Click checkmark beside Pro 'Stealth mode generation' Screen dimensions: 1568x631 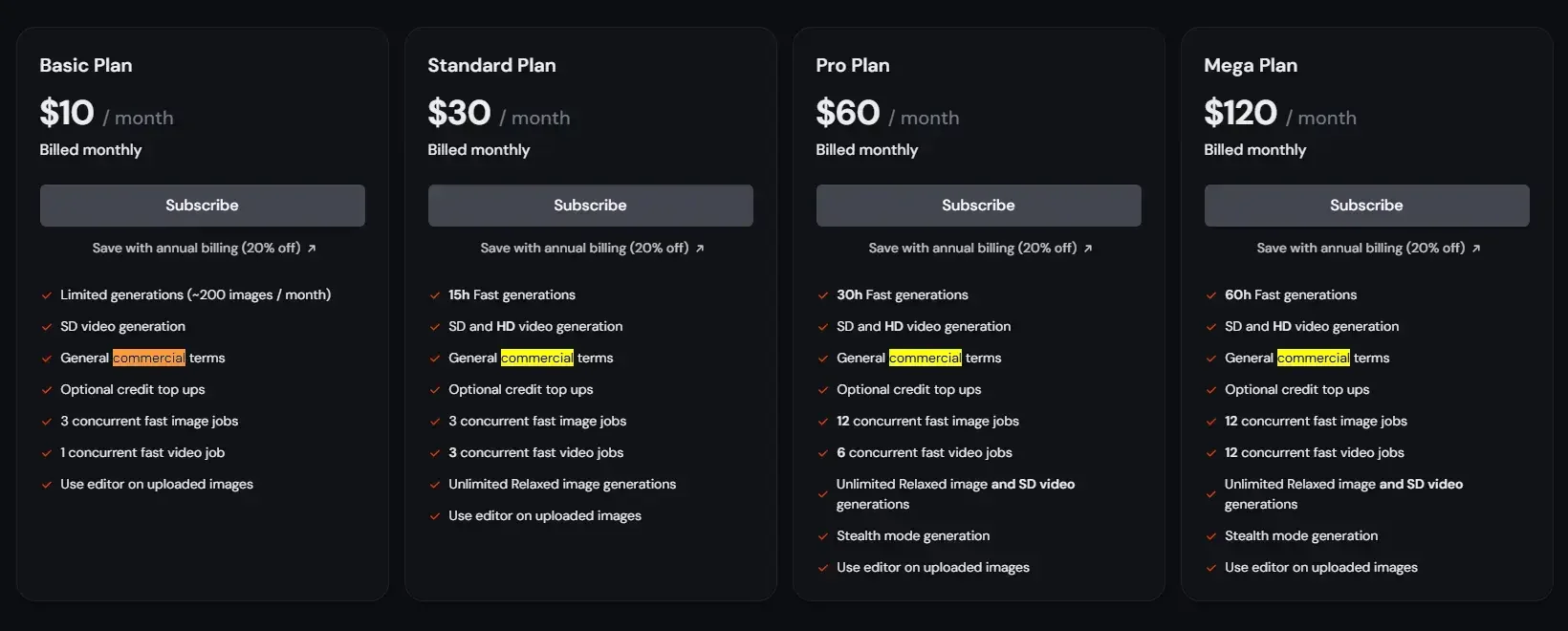823,536
